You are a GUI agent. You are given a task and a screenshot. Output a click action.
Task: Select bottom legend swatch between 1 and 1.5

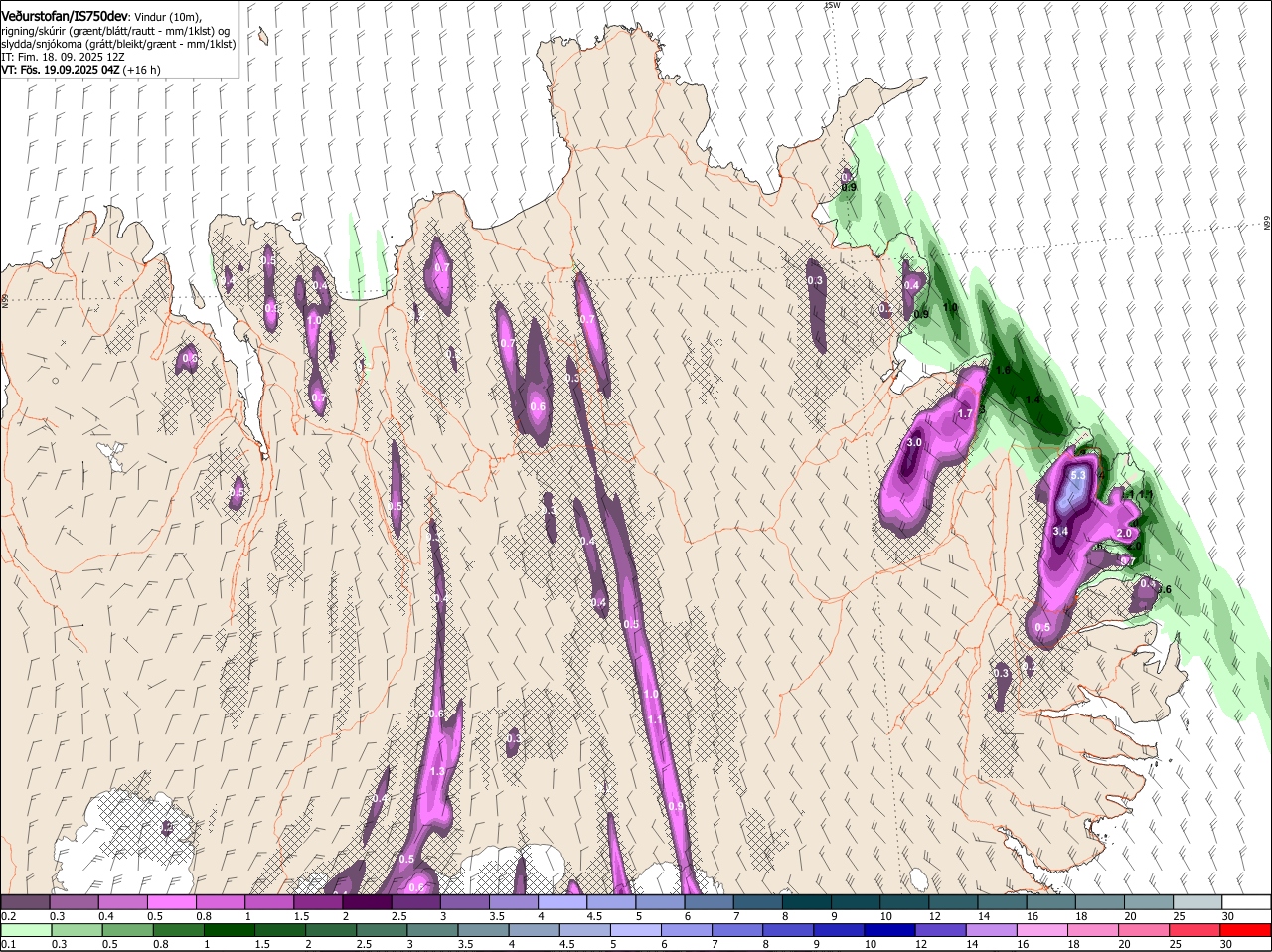coord(231,930)
